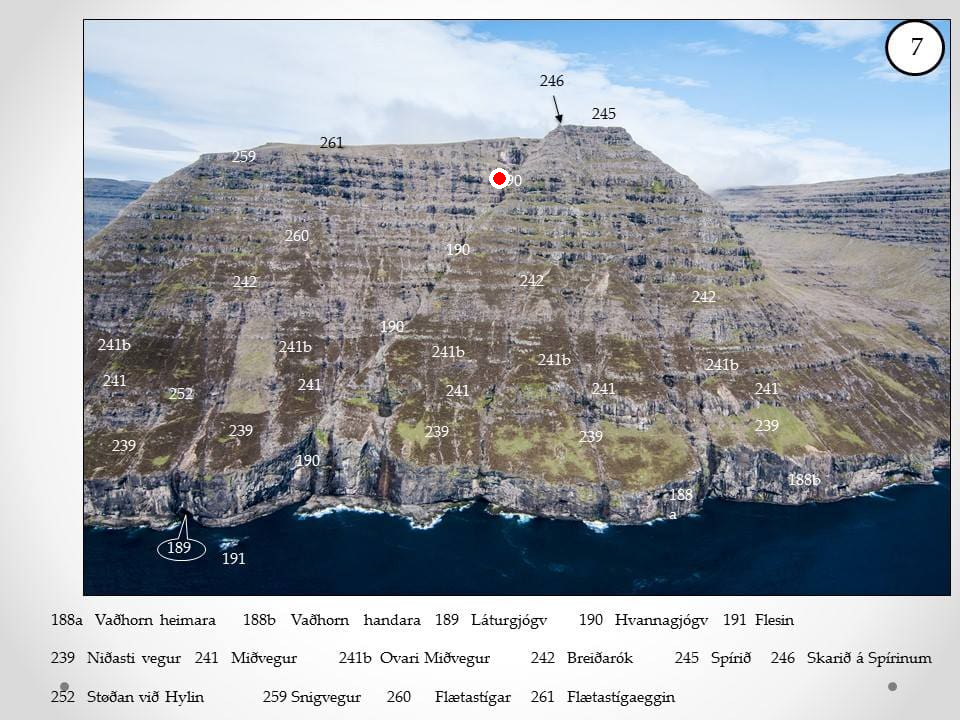Select "Skarið á Spírinum" in the legend
The image size is (960, 720).
coord(869,658)
